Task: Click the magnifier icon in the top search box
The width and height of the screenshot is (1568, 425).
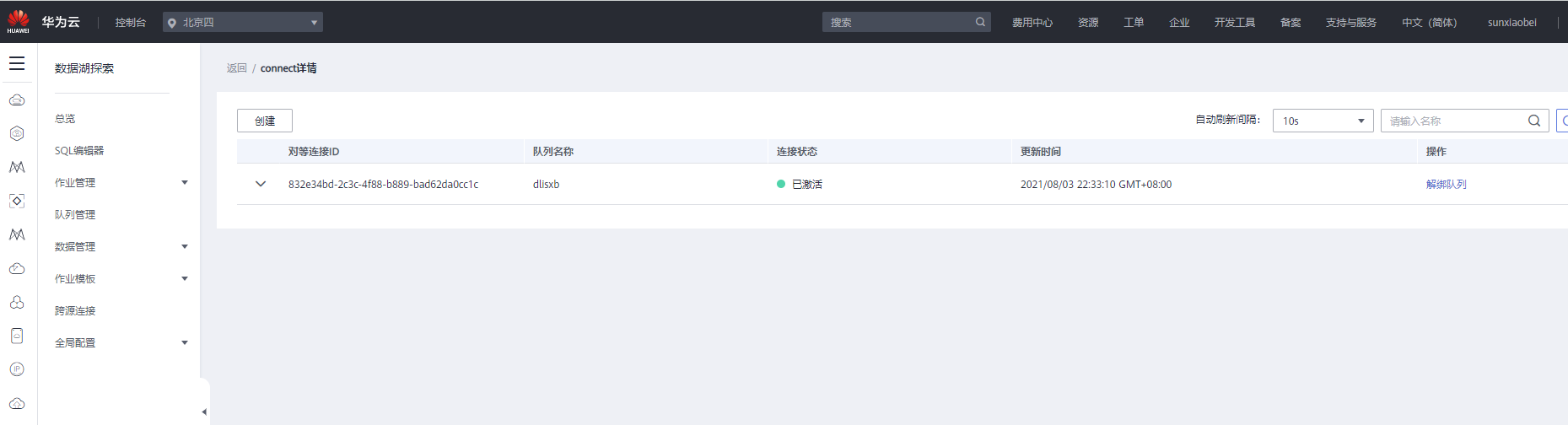Action: point(980,22)
